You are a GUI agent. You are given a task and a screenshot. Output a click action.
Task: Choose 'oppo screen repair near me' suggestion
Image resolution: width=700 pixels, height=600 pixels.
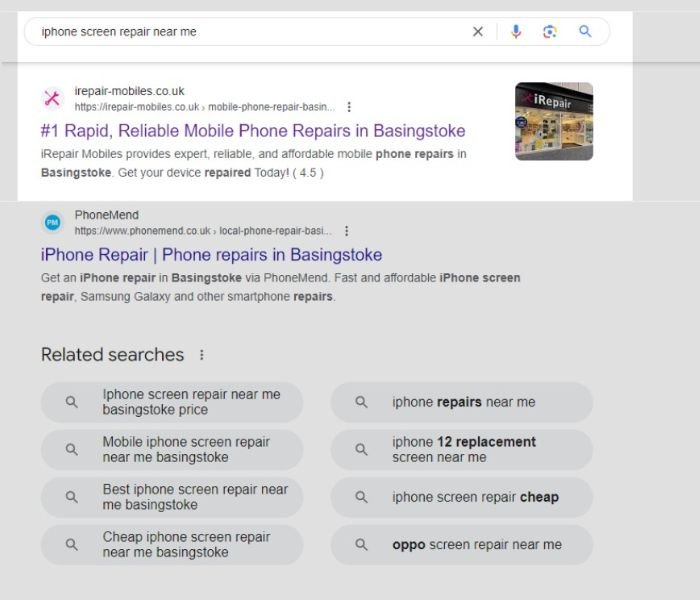[x=462, y=545]
